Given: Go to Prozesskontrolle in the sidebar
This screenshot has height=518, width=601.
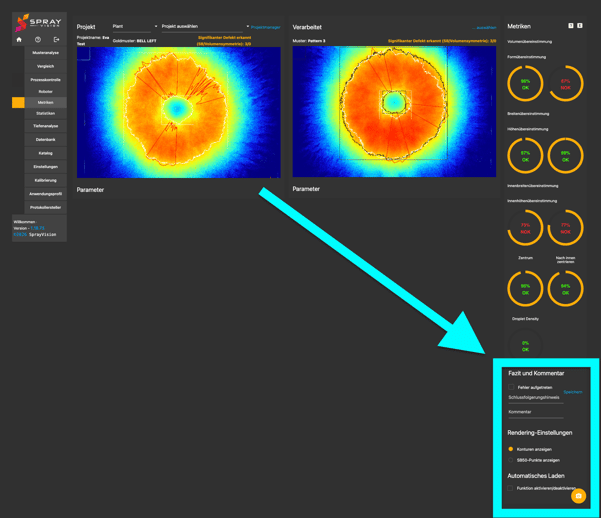Looking at the screenshot, I should click(46, 79).
